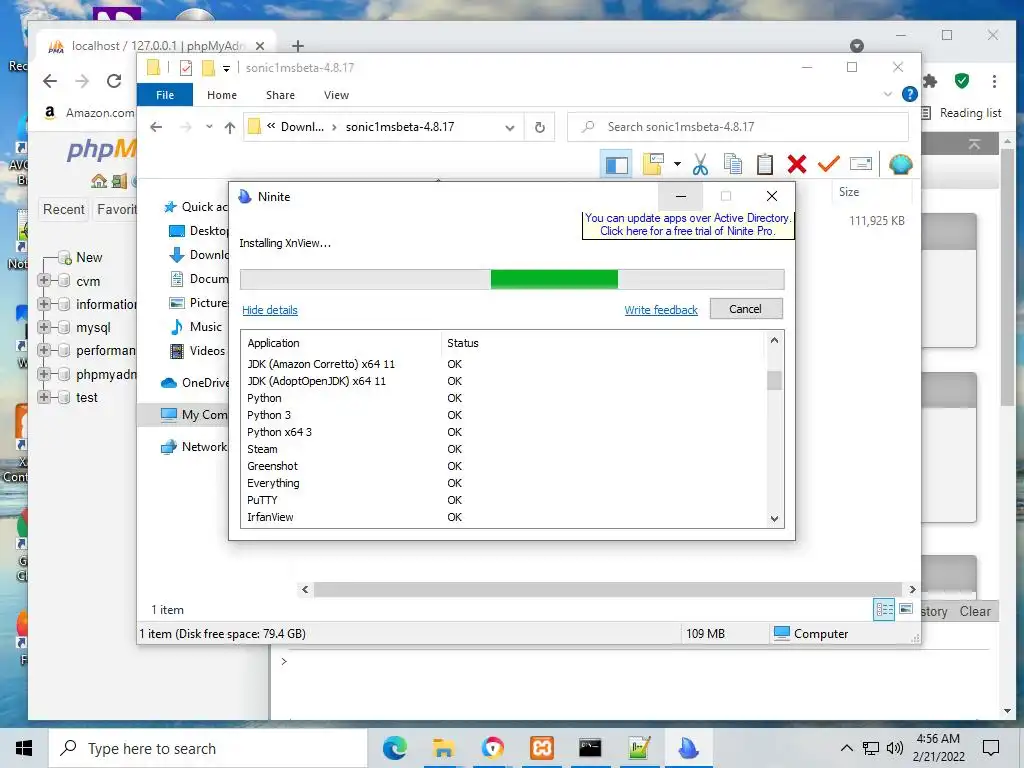Expand the phpmyadmin database node

(x=44, y=374)
